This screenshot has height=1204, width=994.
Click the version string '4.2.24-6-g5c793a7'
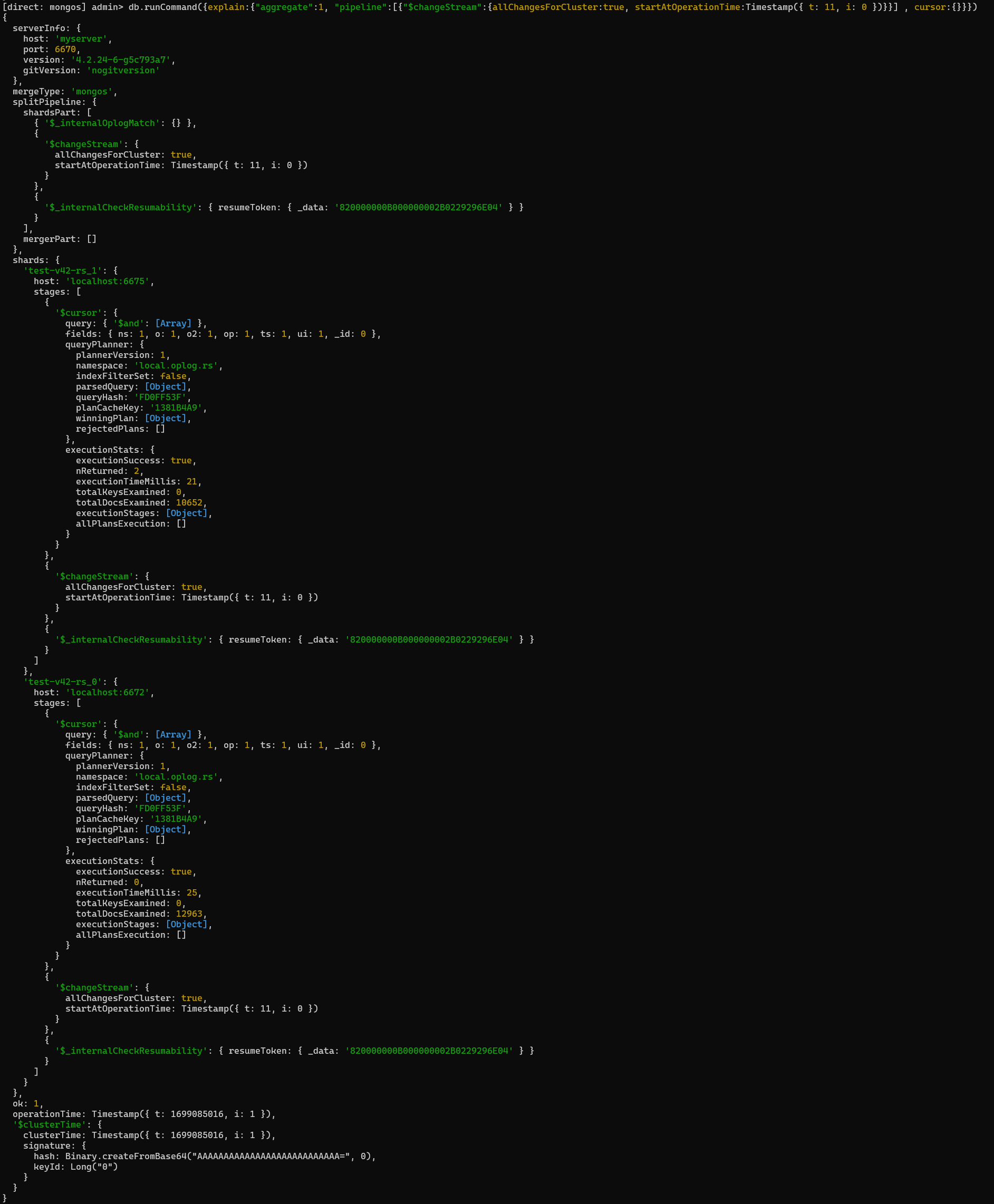pos(121,60)
